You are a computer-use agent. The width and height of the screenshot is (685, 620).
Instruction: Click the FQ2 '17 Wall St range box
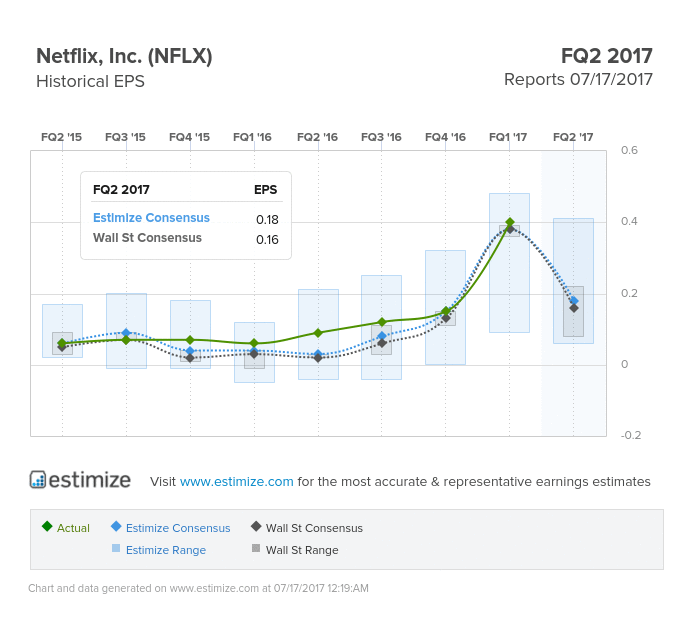click(573, 311)
